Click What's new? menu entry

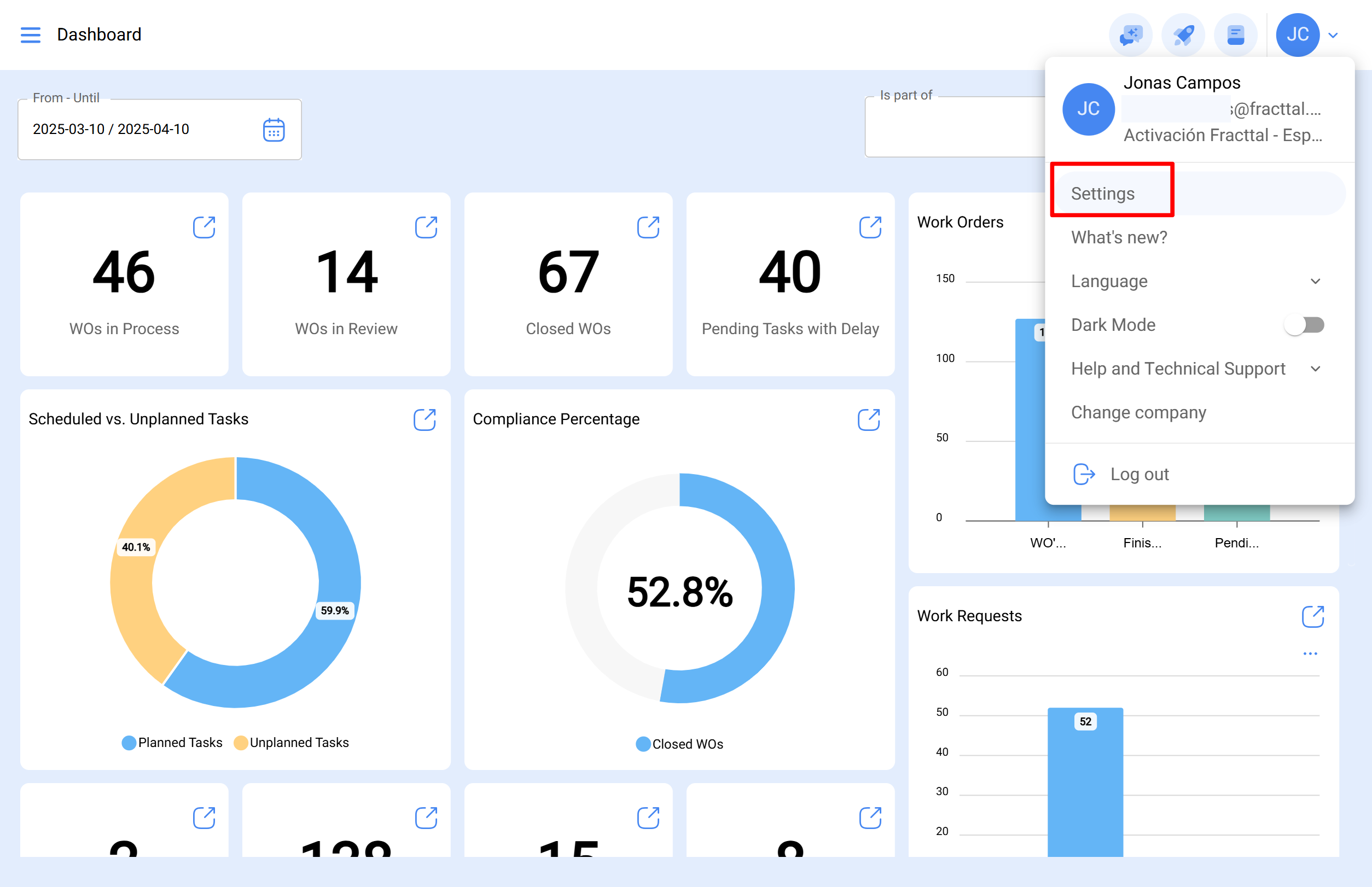pyautogui.click(x=1119, y=237)
